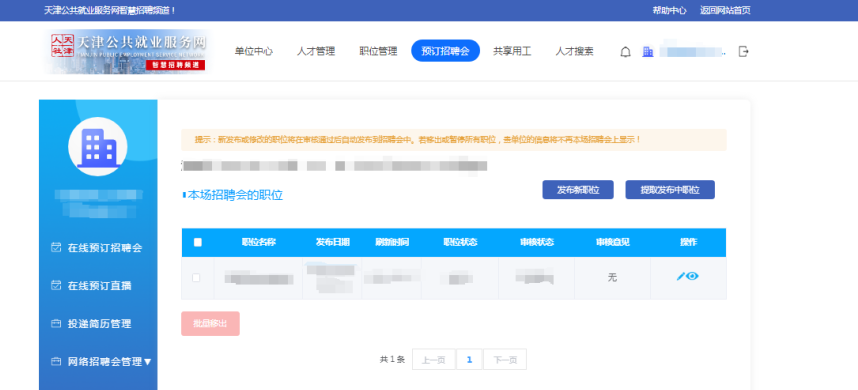The width and height of the screenshot is (858, 390).
Task: Open 人才管理 menu
Action: 316,51
